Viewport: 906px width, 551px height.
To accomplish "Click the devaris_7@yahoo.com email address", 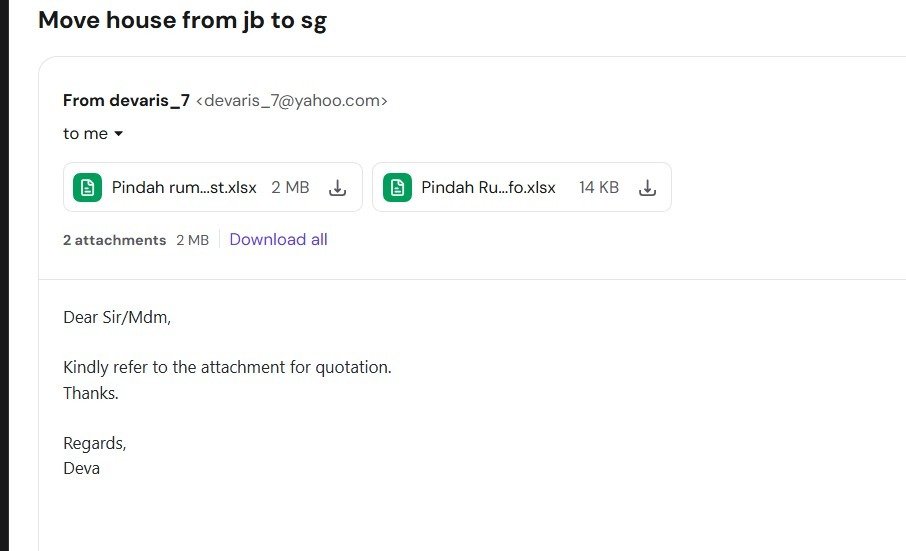I will [x=292, y=100].
